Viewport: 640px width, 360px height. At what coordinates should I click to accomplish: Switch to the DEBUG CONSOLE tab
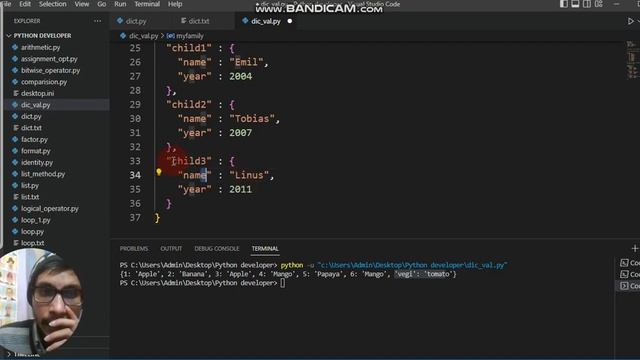[217, 249]
